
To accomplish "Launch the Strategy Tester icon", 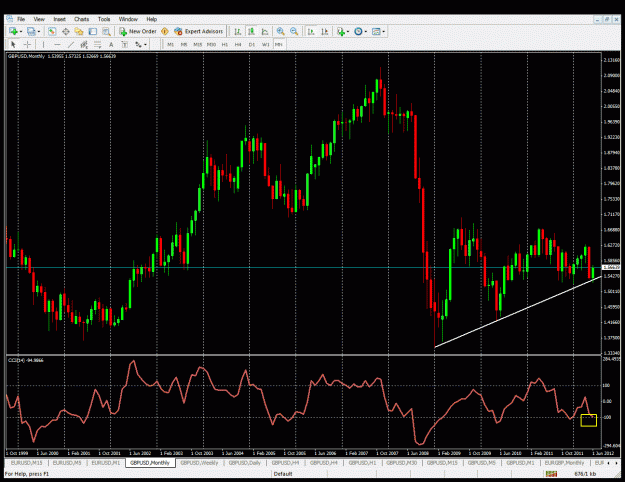I will coord(106,31).
